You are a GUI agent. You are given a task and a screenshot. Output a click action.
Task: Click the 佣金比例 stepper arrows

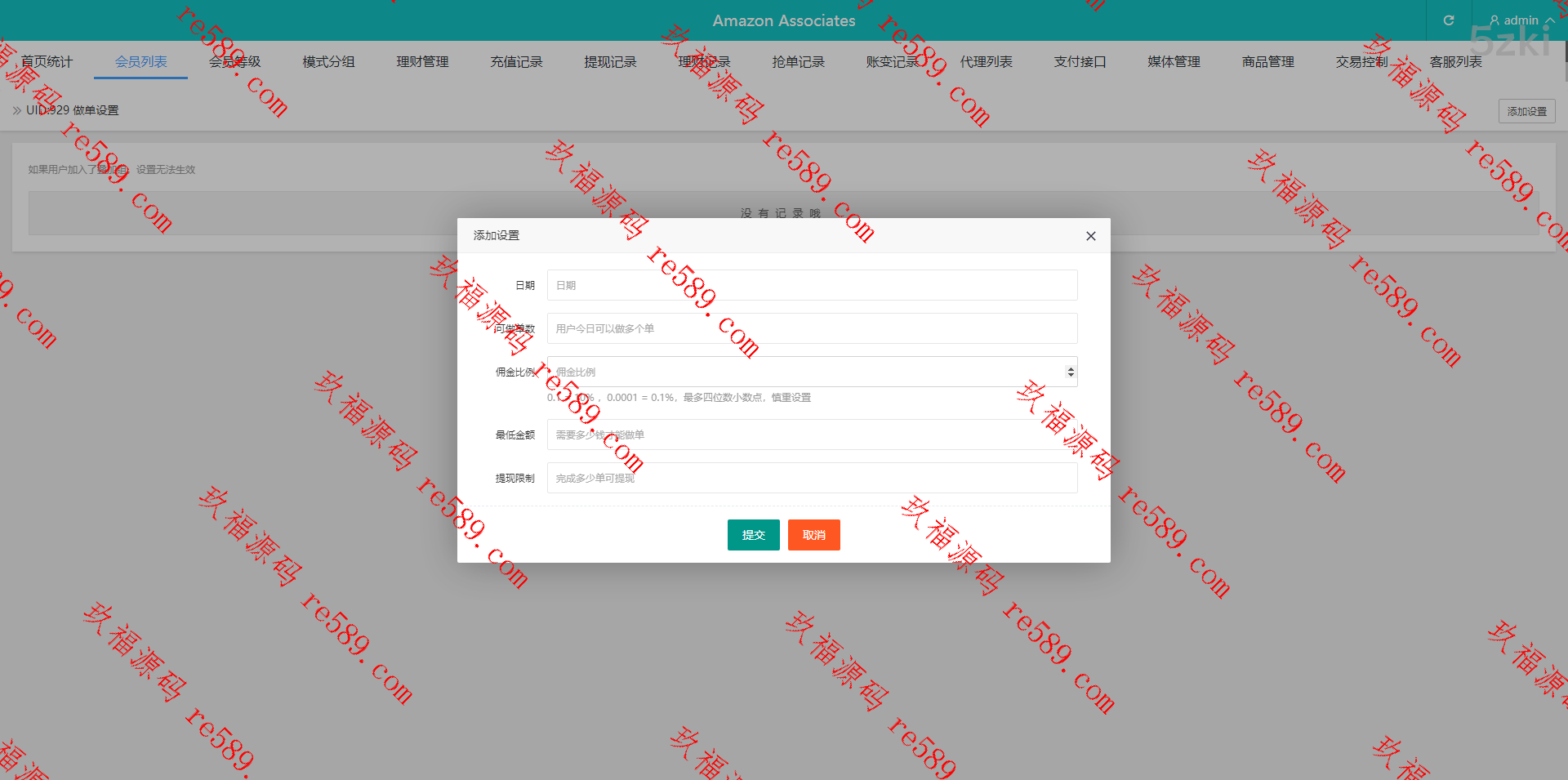pos(1071,372)
